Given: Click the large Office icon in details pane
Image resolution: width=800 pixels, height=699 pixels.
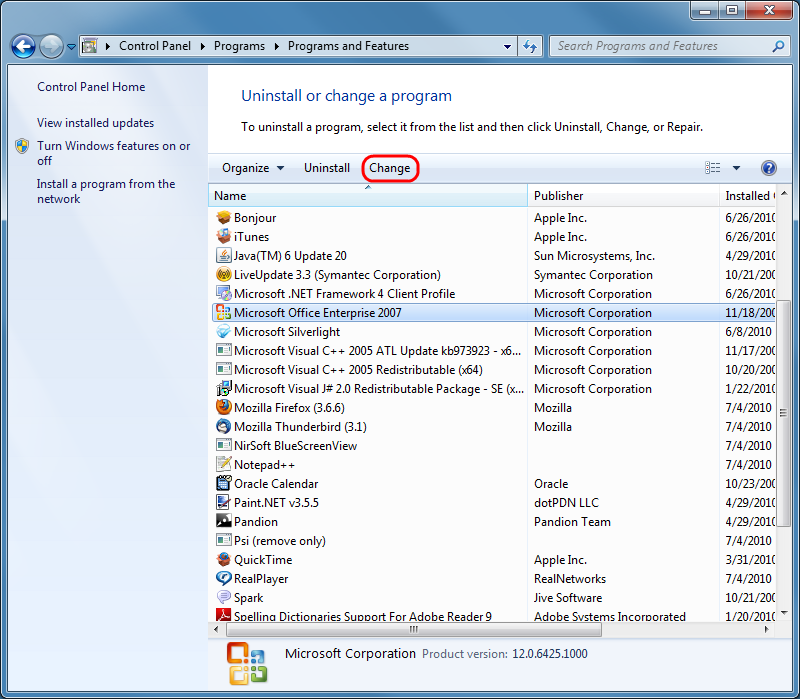Looking at the screenshot, I should [x=247, y=663].
